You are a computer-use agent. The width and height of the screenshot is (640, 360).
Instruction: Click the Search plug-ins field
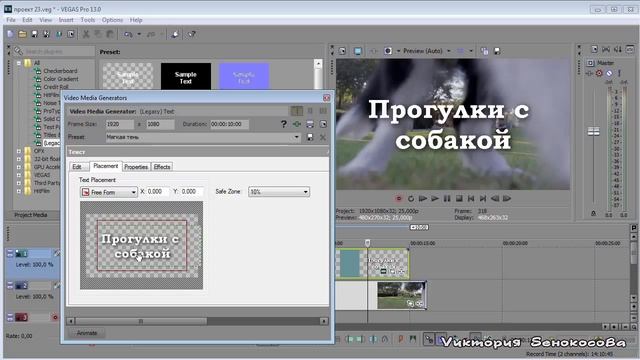(59, 51)
